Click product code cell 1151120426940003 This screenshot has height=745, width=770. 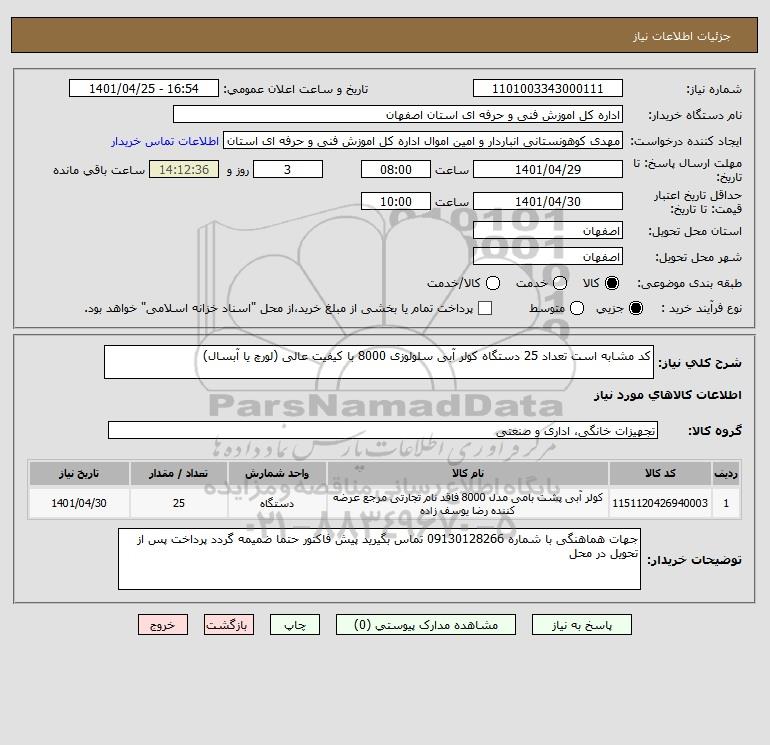tap(660, 503)
